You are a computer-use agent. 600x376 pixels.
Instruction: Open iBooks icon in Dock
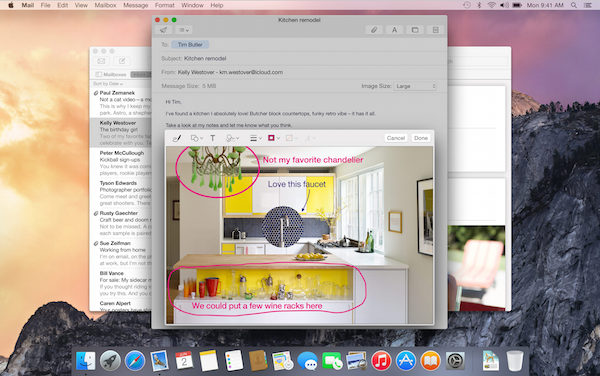click(430, 361)
